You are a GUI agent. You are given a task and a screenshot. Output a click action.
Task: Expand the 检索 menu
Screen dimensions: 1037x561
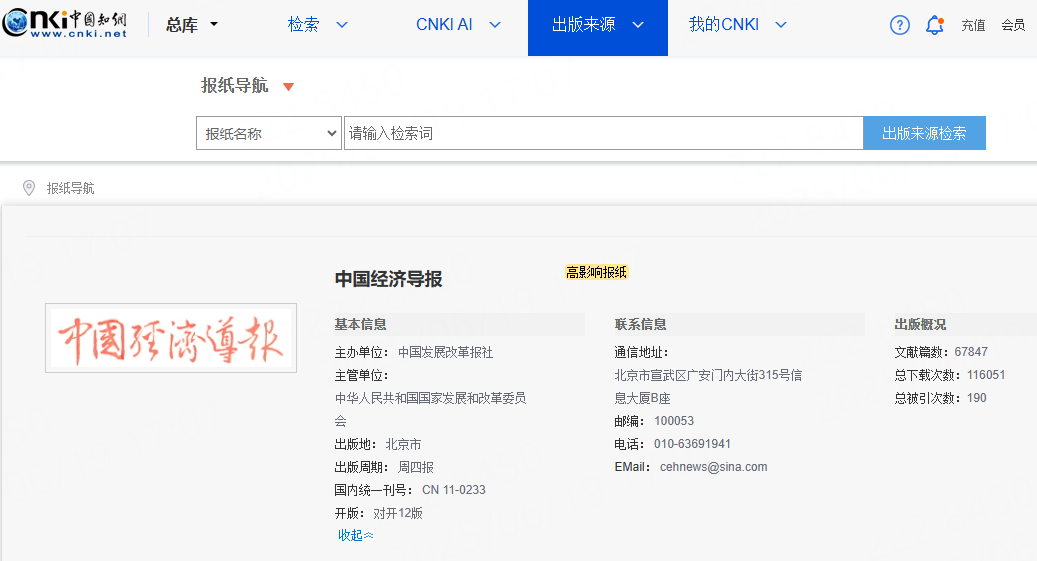pyautogui.click(x=317, y=25)
